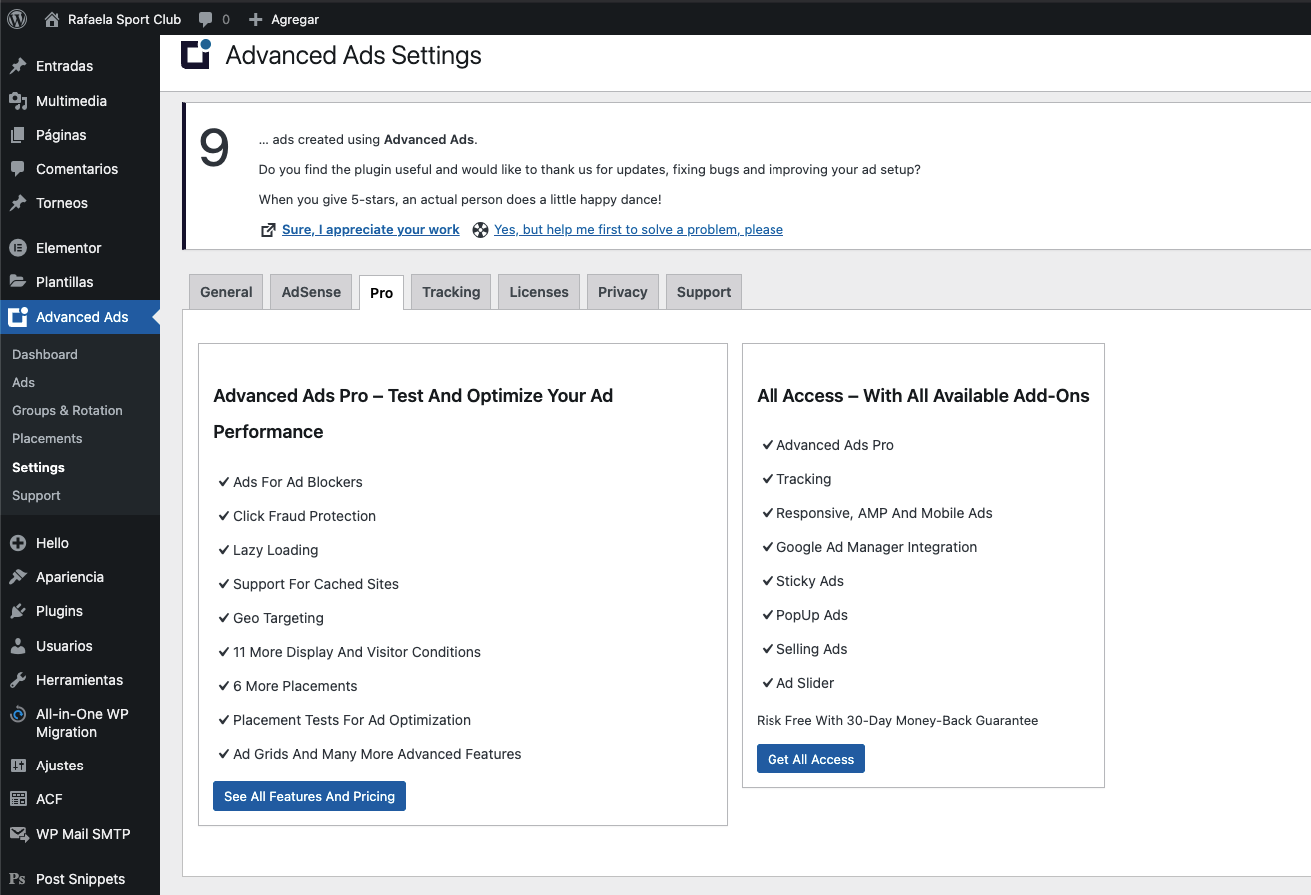Switch to the AdSense tab
The width and height of the screenshot is (1311, 895).
[x=311, y=292]
